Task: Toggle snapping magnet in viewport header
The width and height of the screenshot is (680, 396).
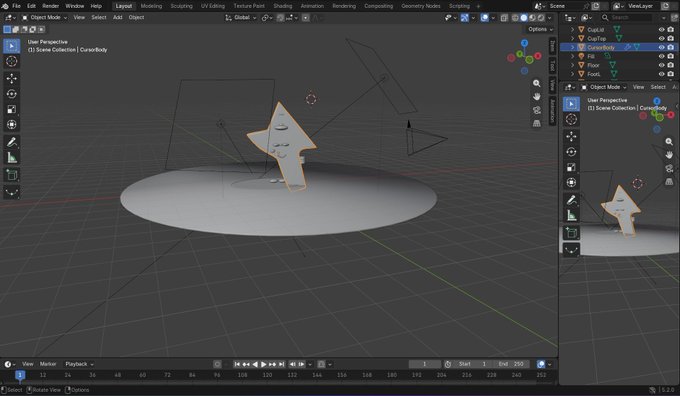Action: point(281,18)
